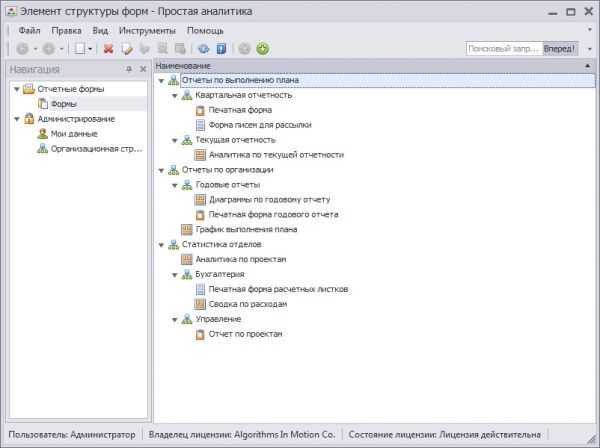Image resolution: width=600 pixels, height=448 pixels.
Task: Click the search query input field
Action: pyautogui.click(x=503, y=48)
